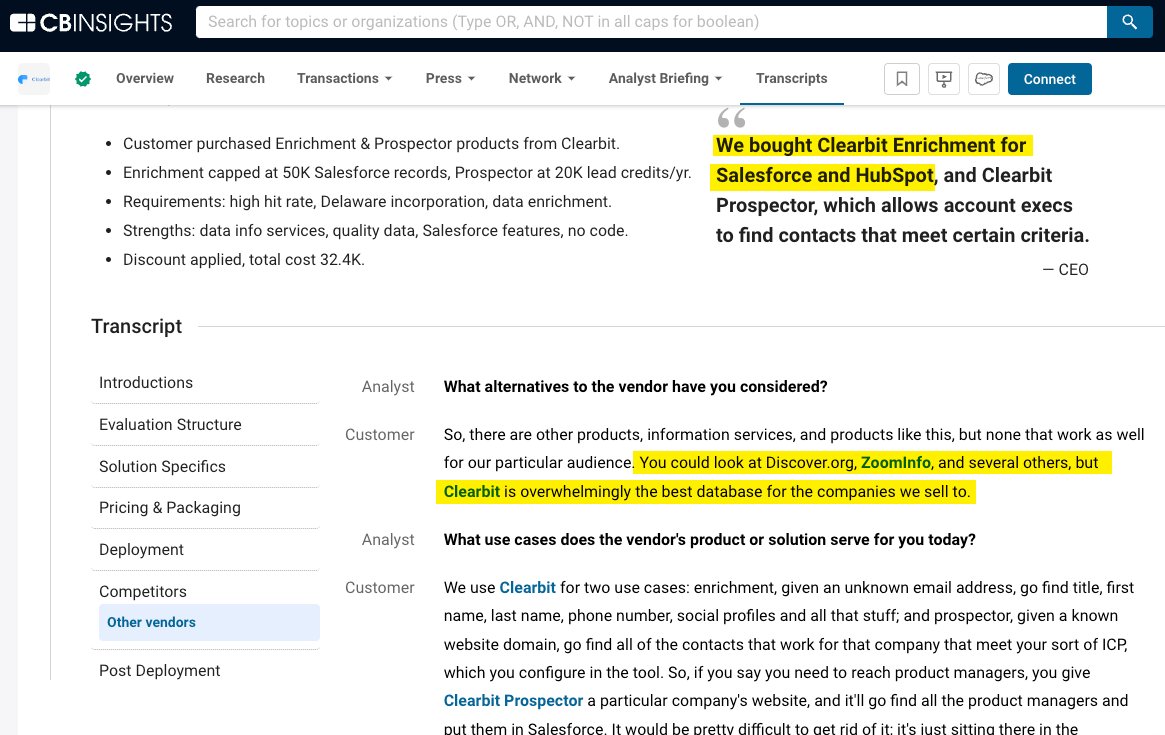Screen dimensions: 1165x735
Task: Click Clearbit link in 'two use cases' answer
Action: click(528, 587)
